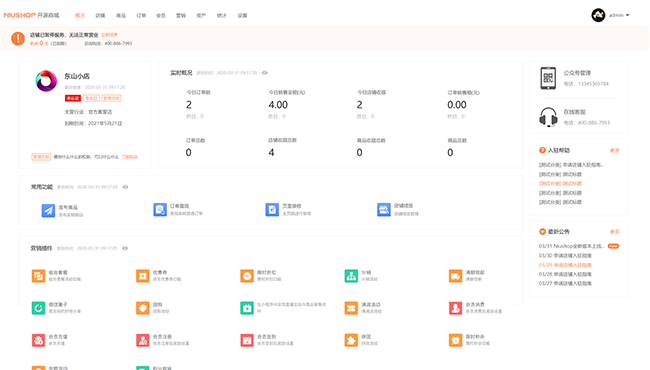The image size is (650, 370).
Task: Open the 营销 menu
Action: (181, 15)
